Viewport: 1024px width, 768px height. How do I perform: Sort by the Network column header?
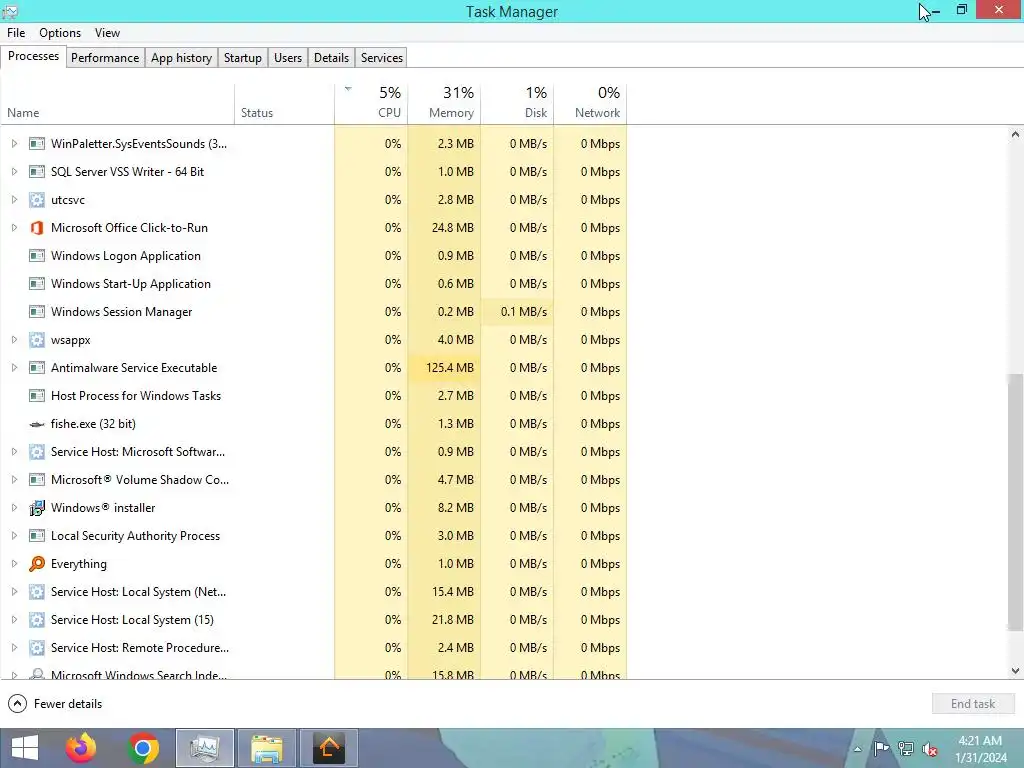(590, 104)
